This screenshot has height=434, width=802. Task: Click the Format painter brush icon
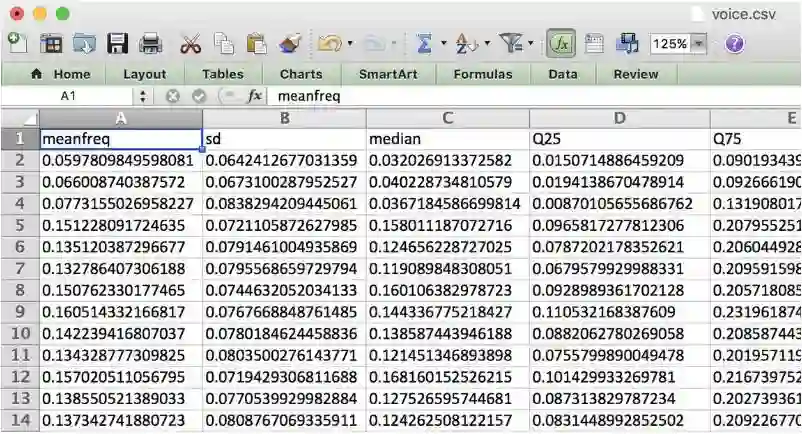click(290, 44)
